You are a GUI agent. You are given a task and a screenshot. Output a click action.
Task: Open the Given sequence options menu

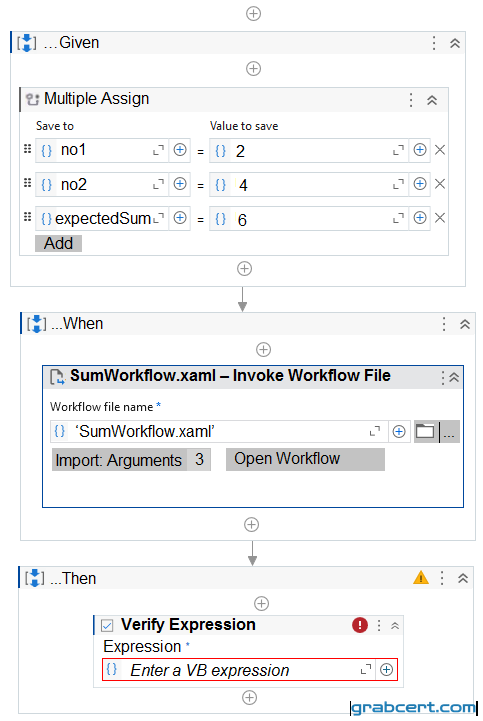tap(434, 43)
